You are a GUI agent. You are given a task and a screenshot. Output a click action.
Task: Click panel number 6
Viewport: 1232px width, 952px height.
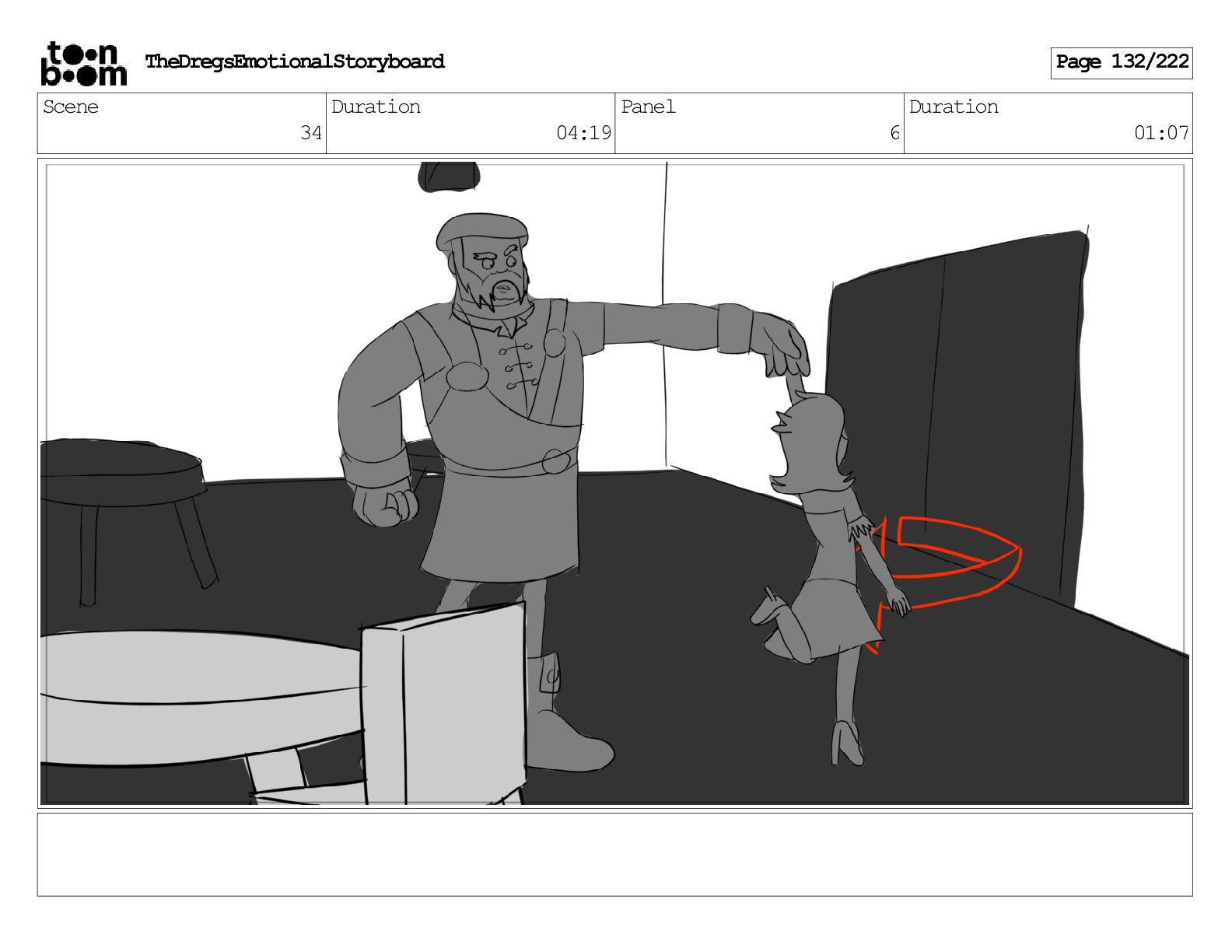[894, 133]
